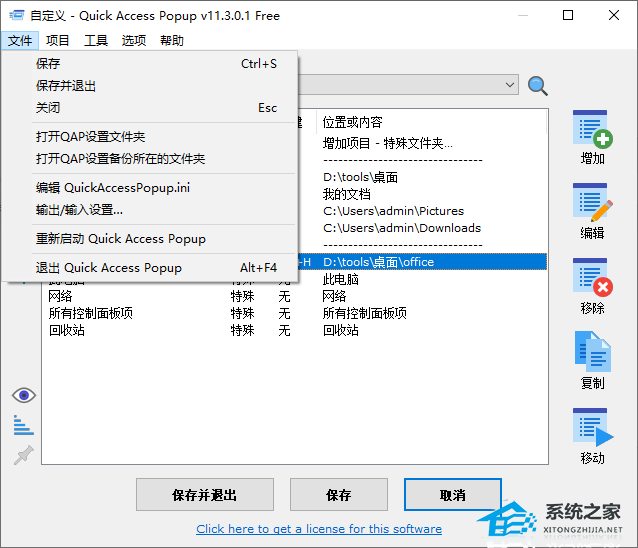Expand the menu selection dropdown arrow
Viewport: 638px width, 548px height.
[509, 86]
